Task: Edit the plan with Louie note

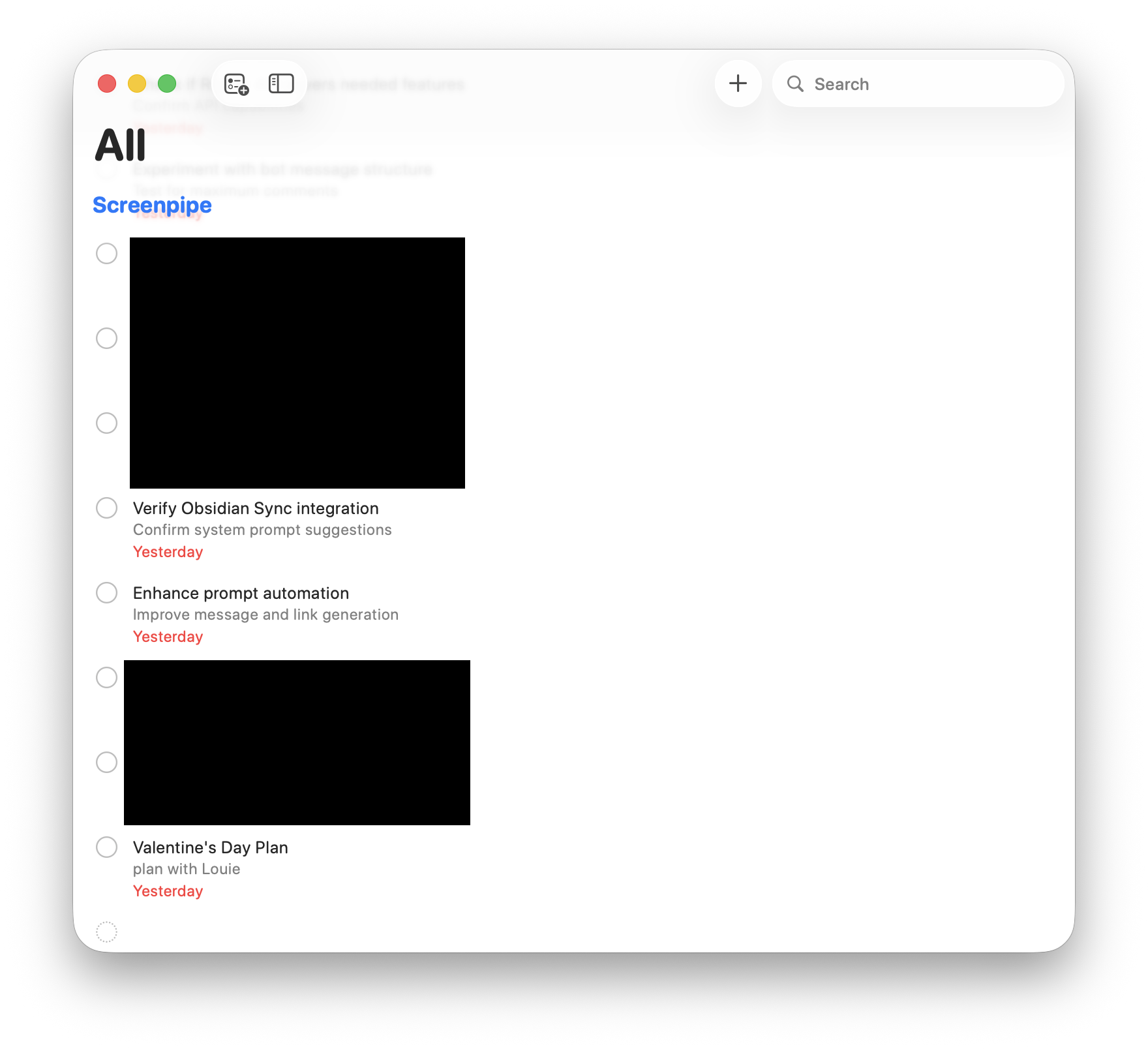Action: click(187, 869)
